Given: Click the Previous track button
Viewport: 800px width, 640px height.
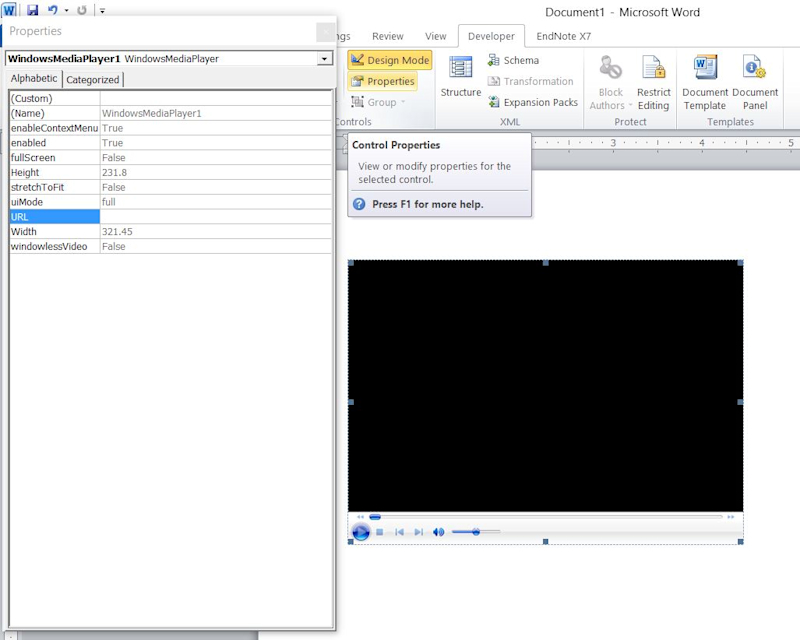Looking at the screenshot, I should 399,532.
